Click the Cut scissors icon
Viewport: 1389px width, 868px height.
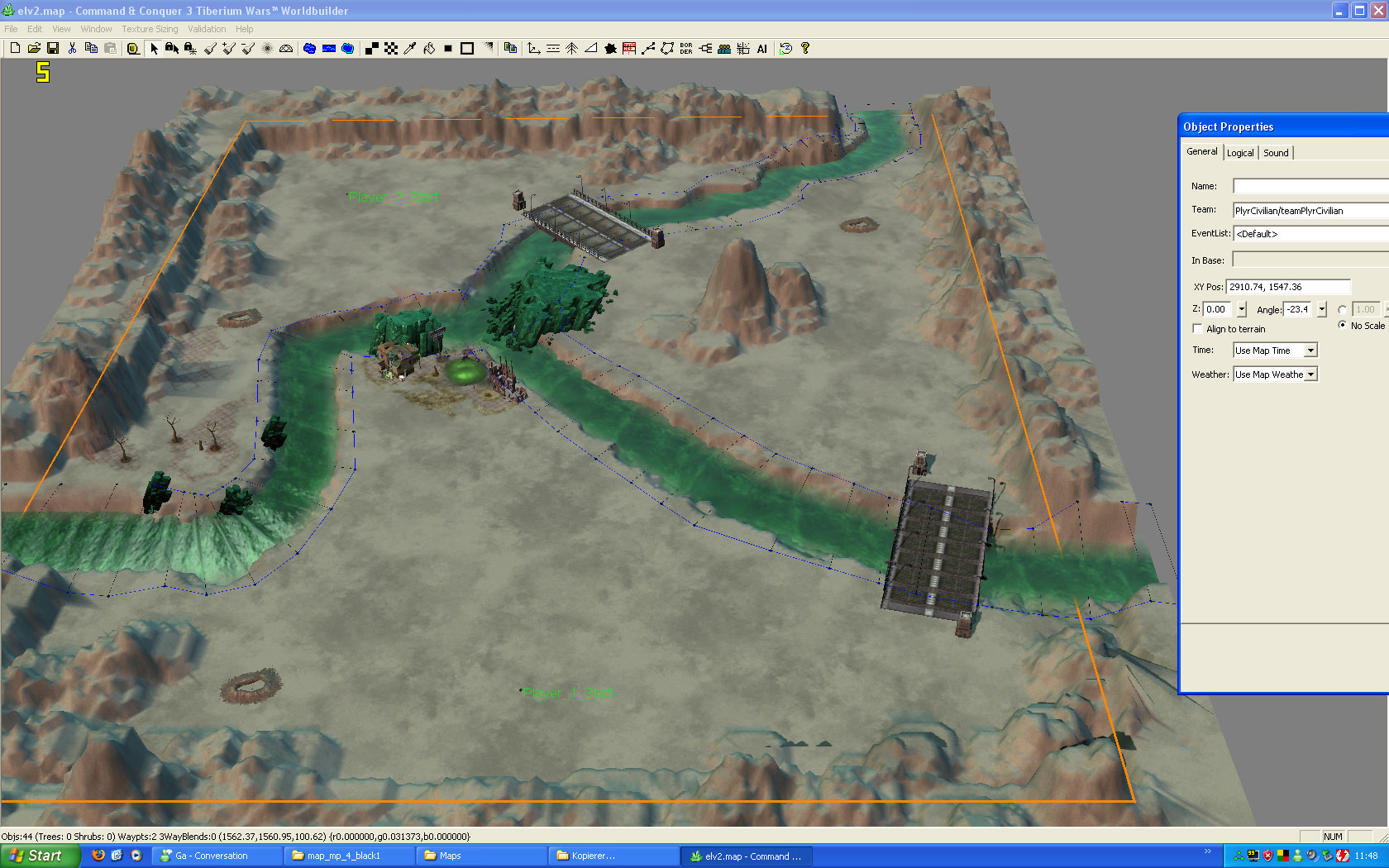pyautogui.click(x=72, y=48)
